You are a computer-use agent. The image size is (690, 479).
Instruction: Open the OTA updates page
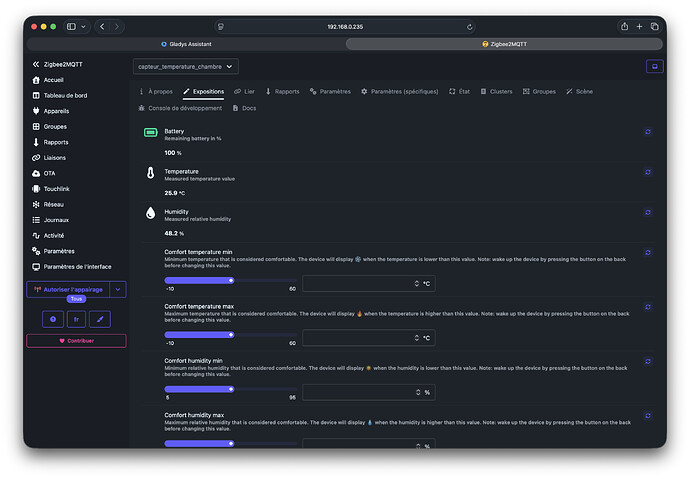[44, 173]
